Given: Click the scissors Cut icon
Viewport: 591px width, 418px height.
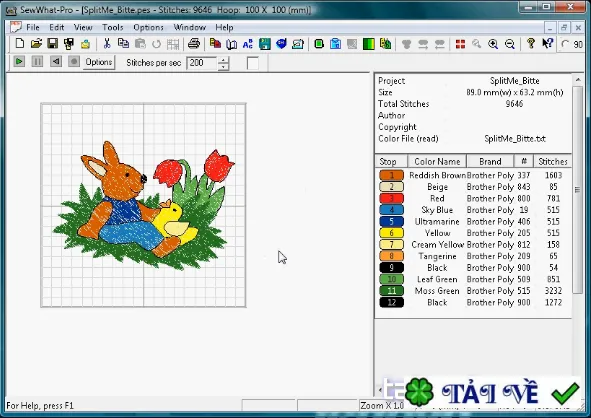Looking at the screenshot, I should [107, 44].
